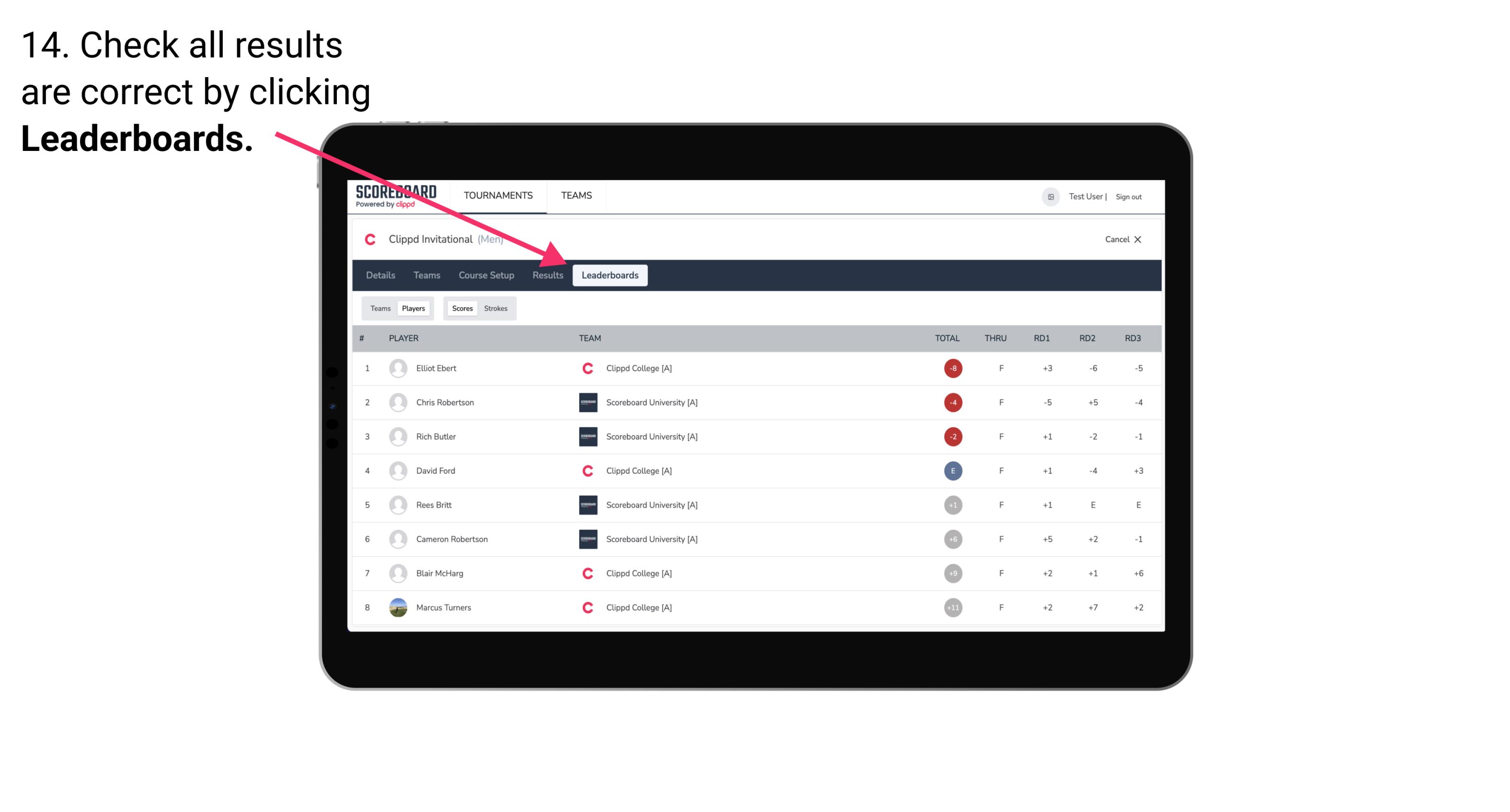Click the Marcus Turners player avatar icon
This screenshot has height=812, width=1510.
tap(398, 607)
